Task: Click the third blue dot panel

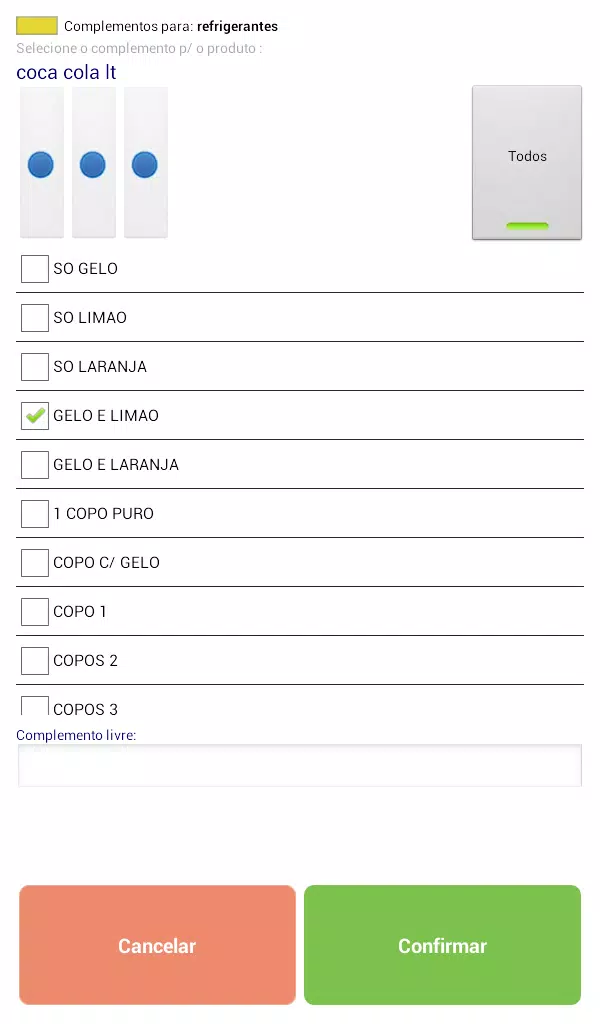Action: click(146, 163)
